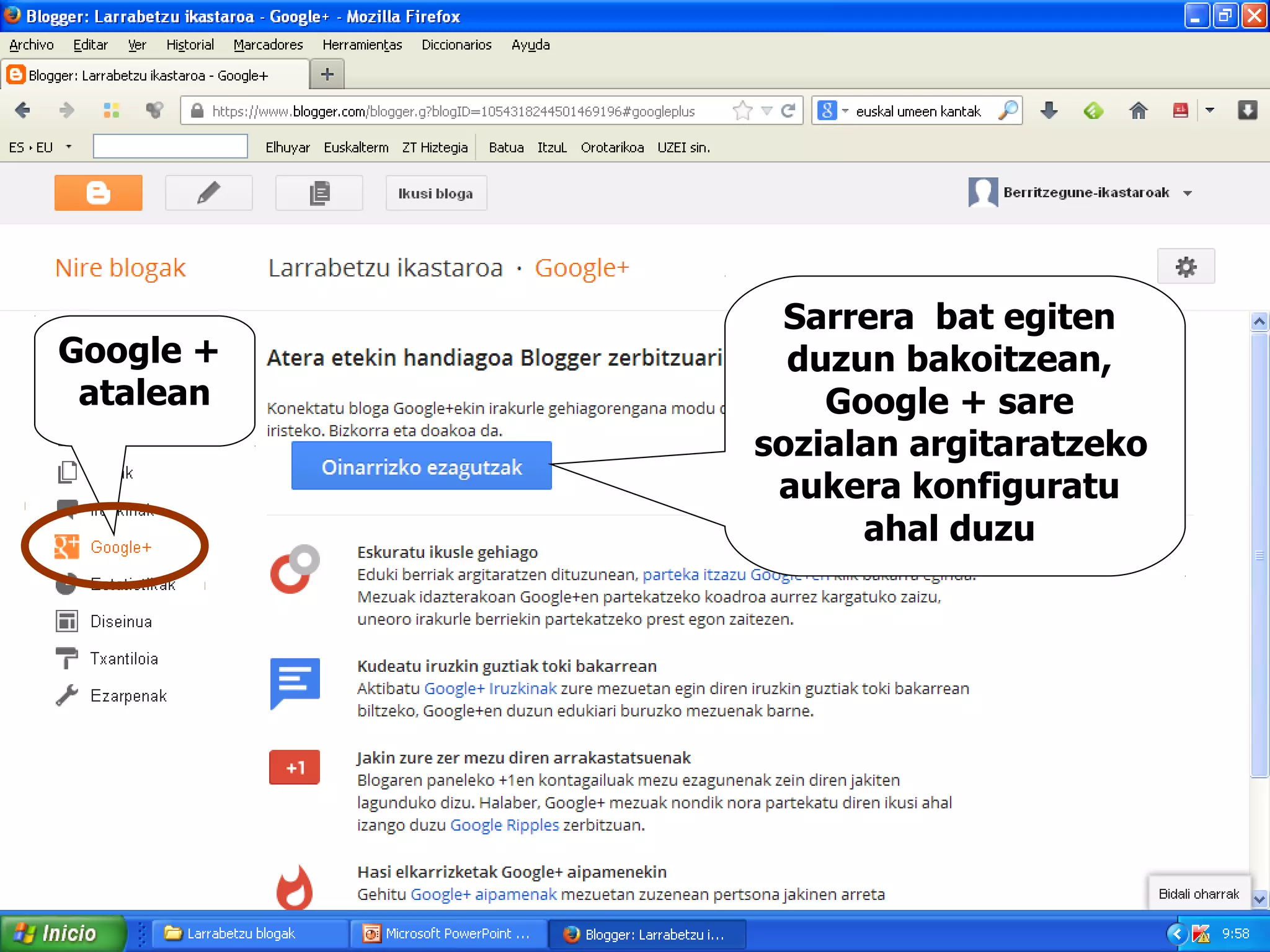Click the UZEI sin. toolbar button
The image size is (1270, 952).
coord(683,147)
